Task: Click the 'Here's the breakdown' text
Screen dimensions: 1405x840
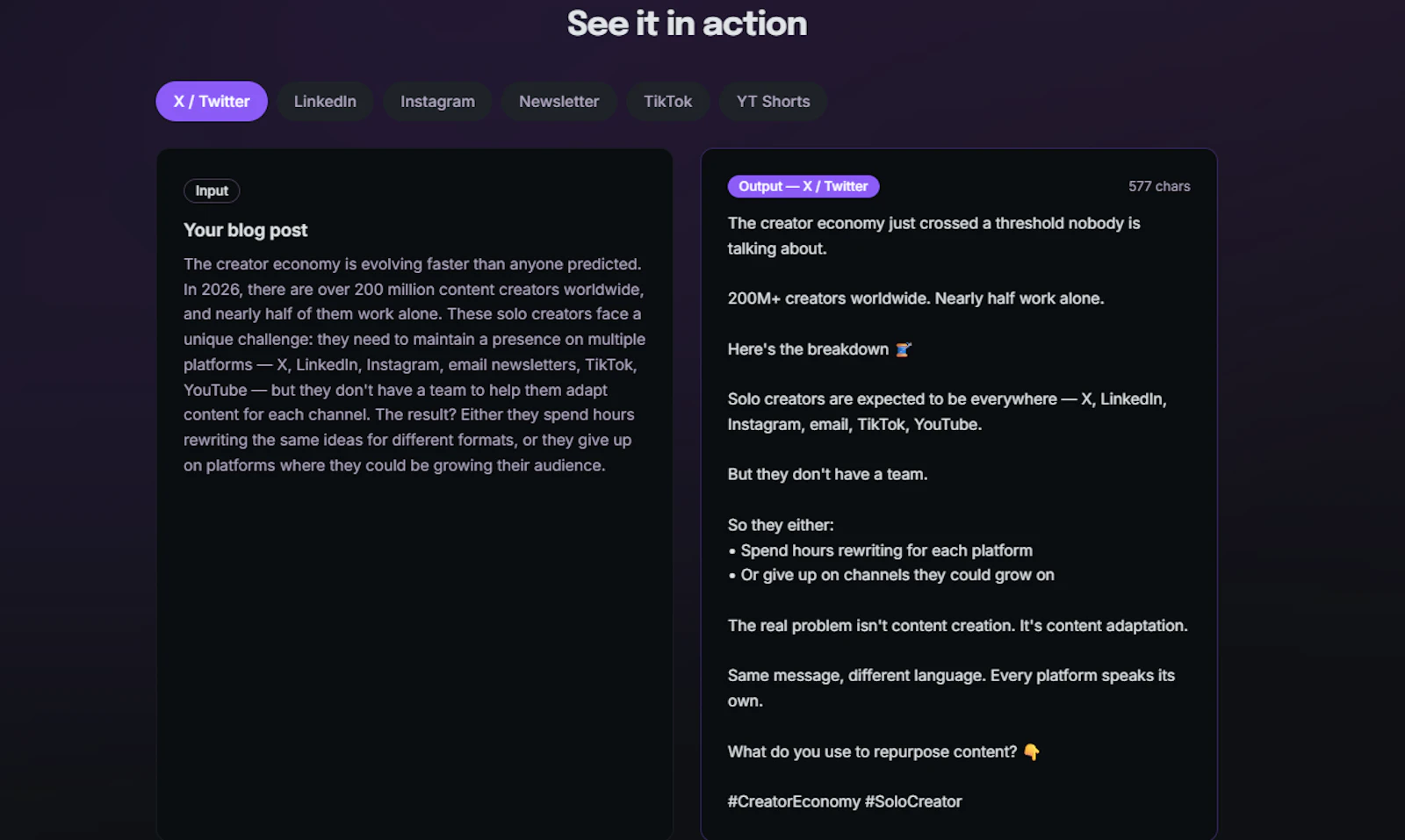Action: point(808,349)
